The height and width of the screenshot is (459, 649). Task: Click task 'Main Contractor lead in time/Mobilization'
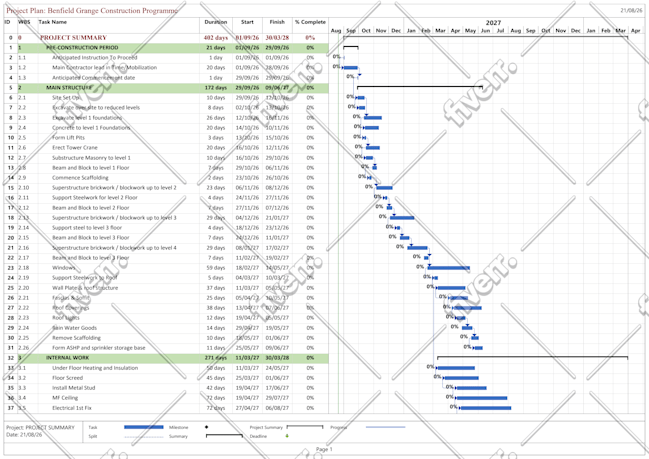[x=104, y=67]
